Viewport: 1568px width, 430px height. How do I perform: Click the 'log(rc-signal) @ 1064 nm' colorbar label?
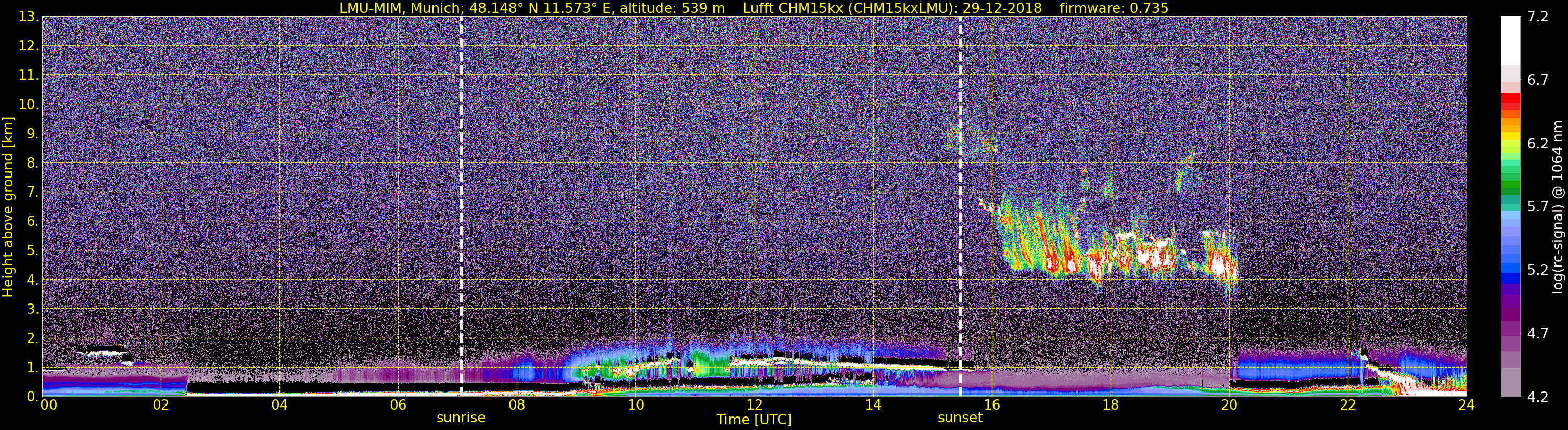pyautogui.click(x=1558, y=207)
